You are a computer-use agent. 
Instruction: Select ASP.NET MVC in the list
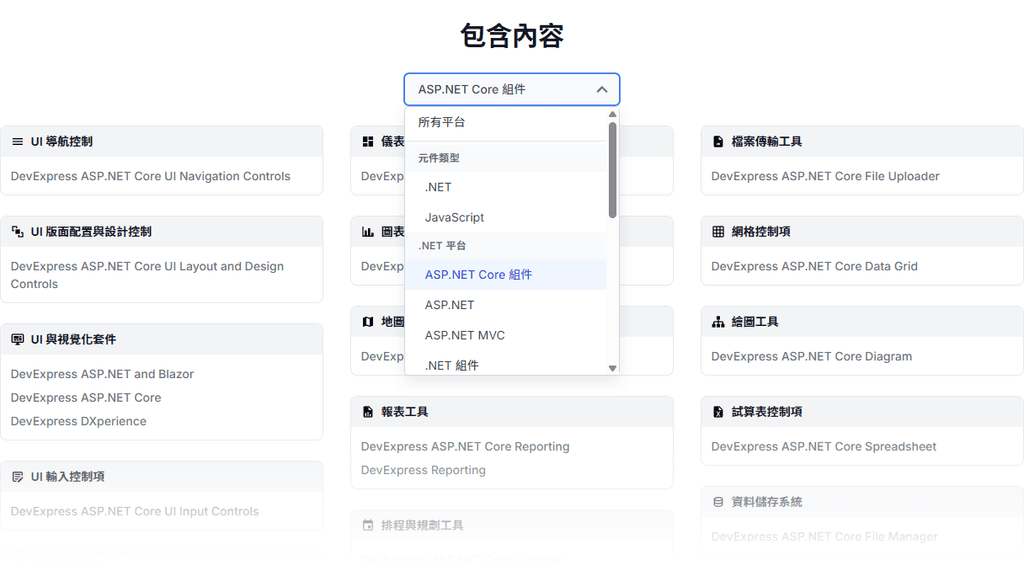click(505, 335)
